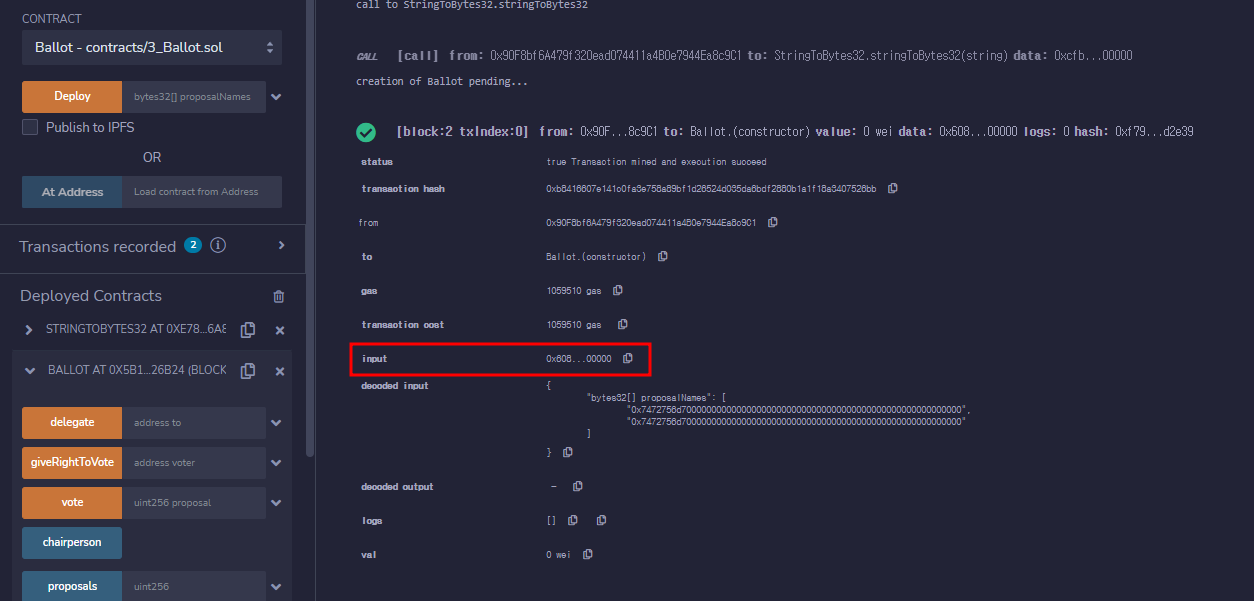1254x601 pixels.
Task: Copy the from address value
Action: (773, 222)
